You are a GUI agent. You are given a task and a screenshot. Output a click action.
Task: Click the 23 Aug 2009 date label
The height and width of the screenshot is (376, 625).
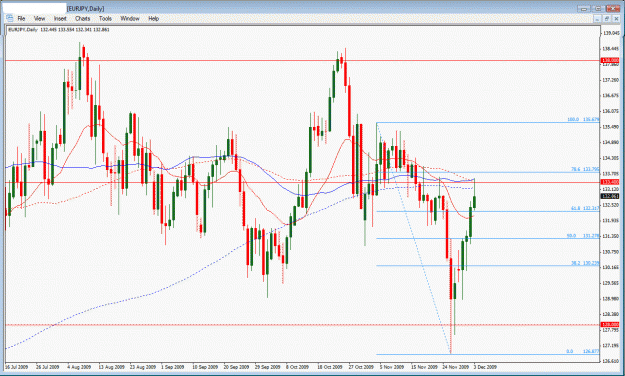[143, 367]
